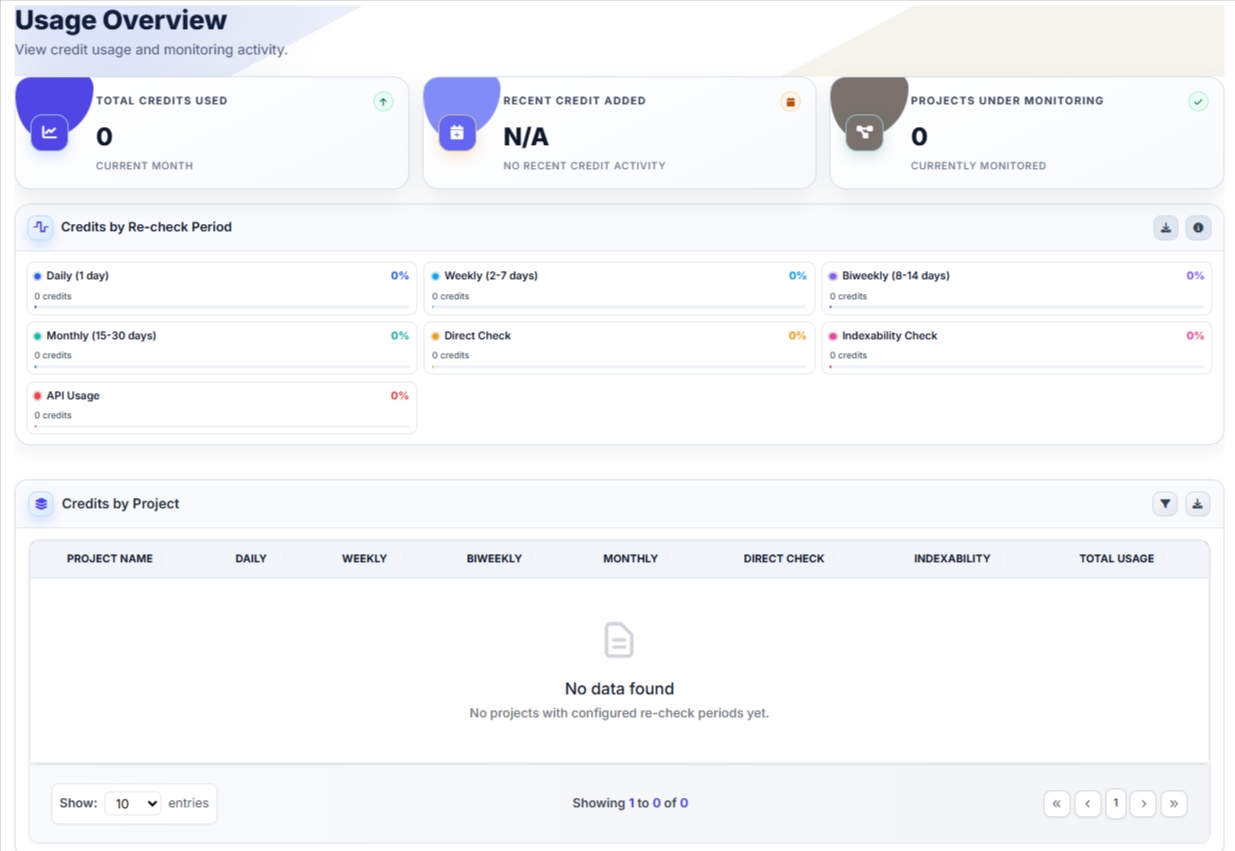Screen dimensions: 1235x851
Task: Open info for Credits by Re-check Period
Action: click(1198, 228)
